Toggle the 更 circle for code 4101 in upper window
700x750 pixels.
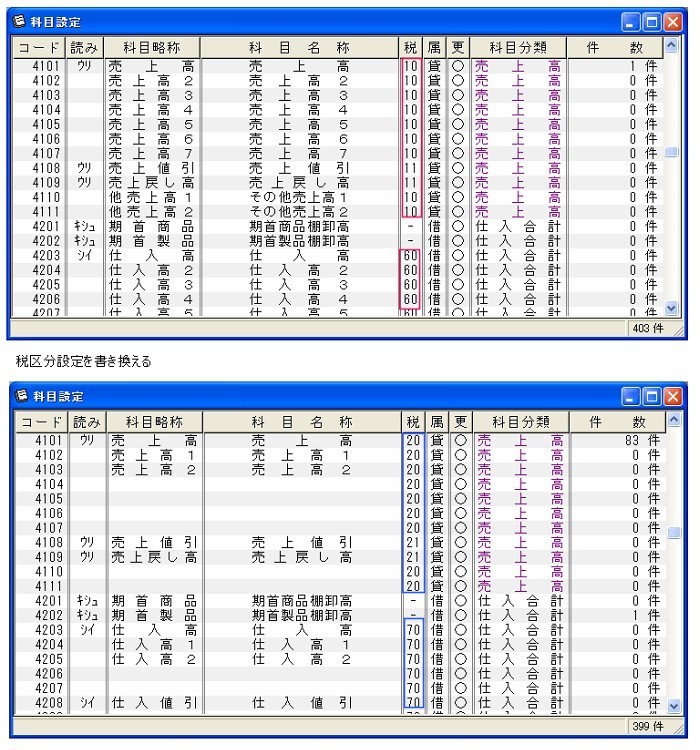458,66
